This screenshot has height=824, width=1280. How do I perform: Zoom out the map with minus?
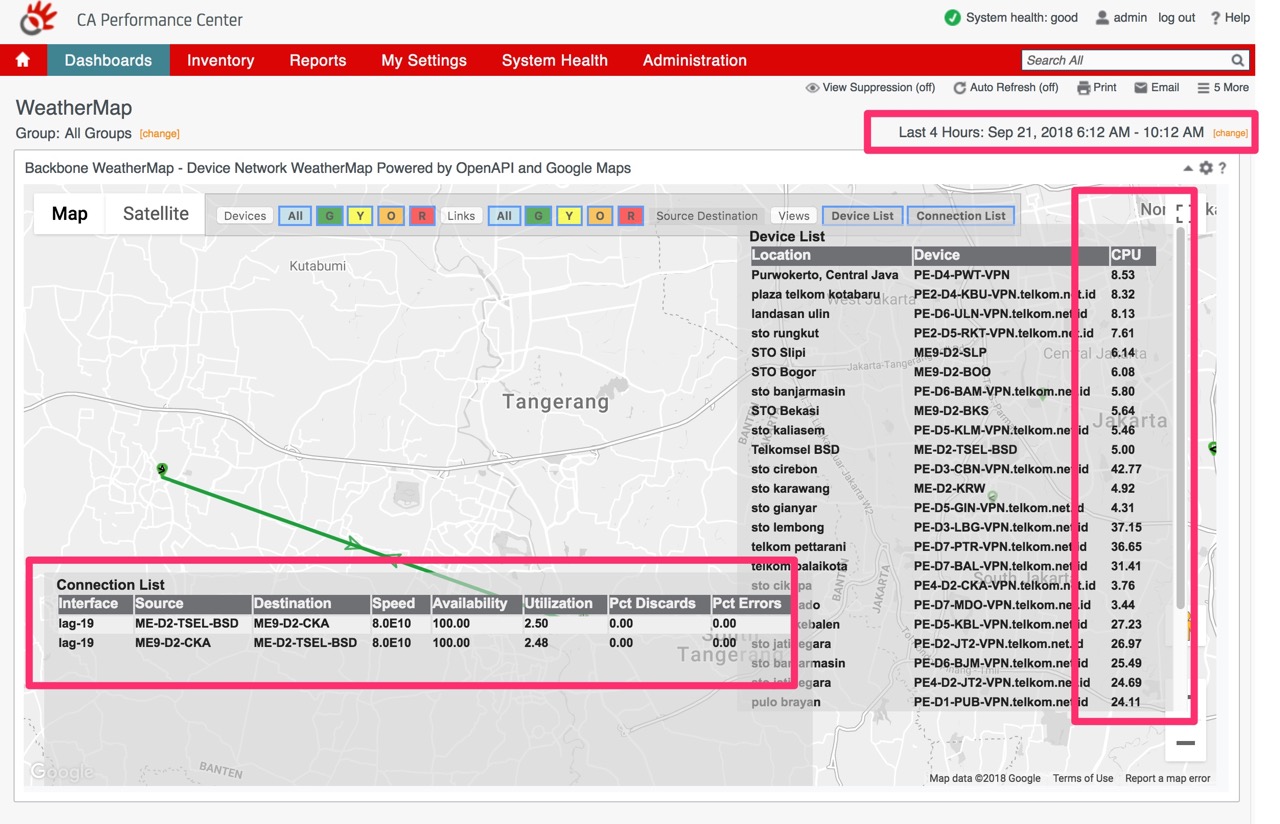(1185, 743)
